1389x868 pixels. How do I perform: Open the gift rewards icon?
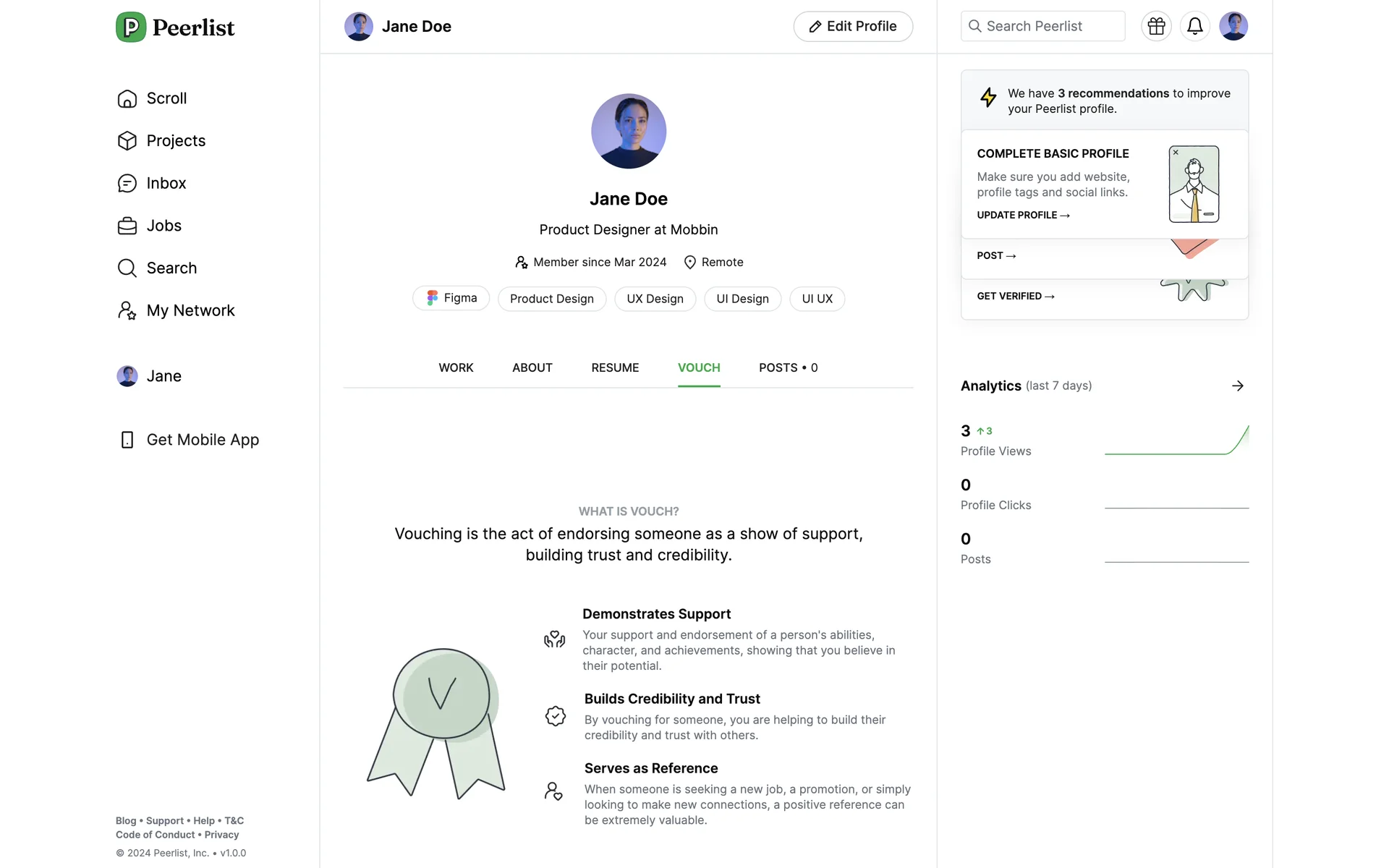click(1156, 27)
